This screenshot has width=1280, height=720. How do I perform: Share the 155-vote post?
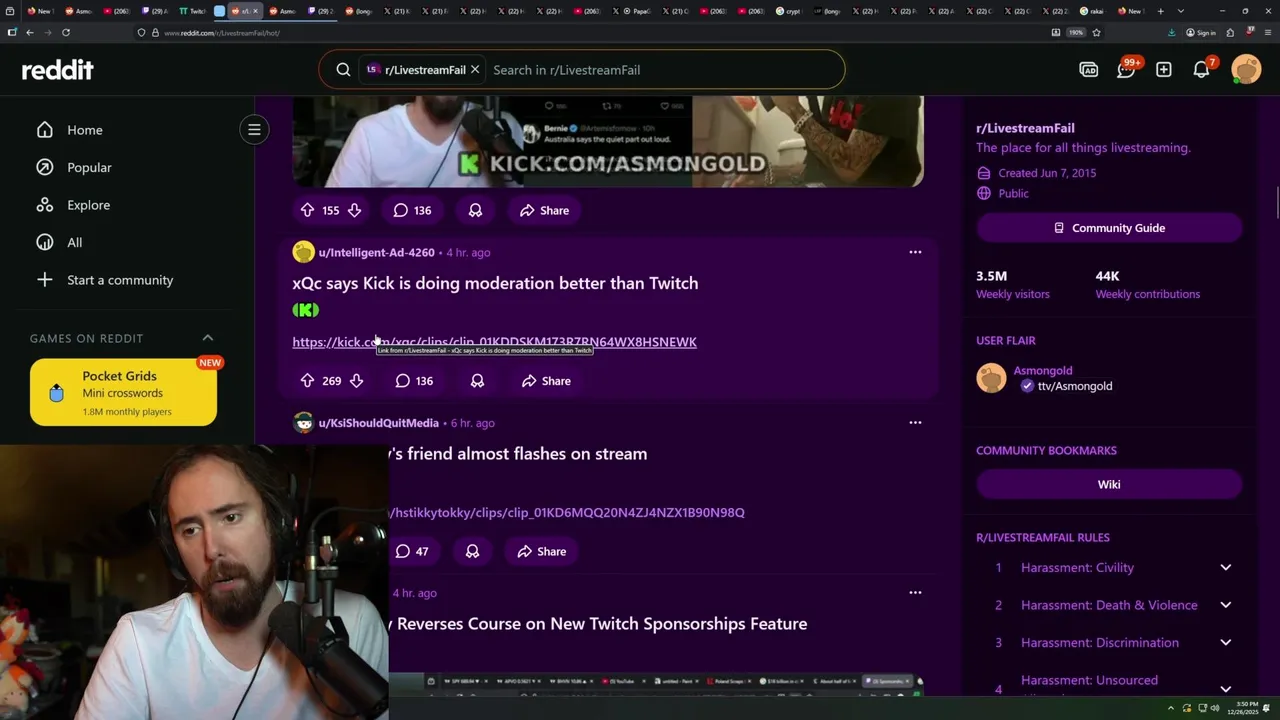[x=545, y=210]
